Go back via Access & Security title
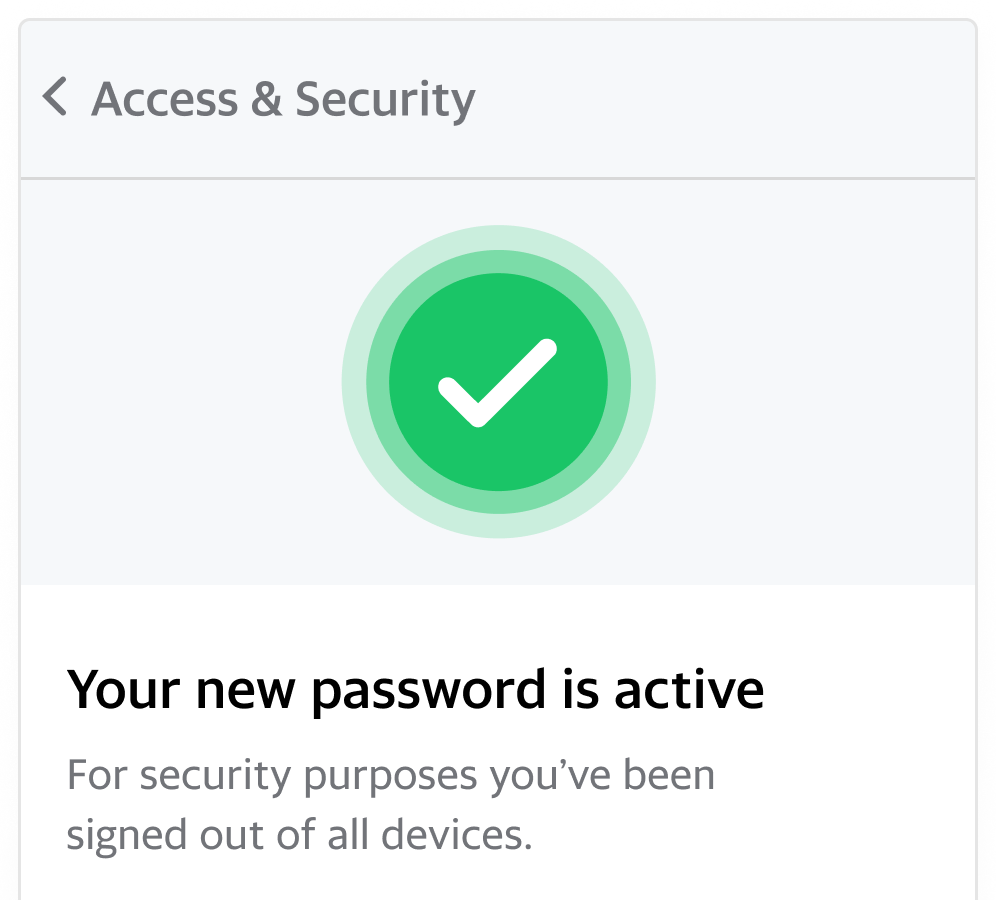Screen dimensions: 996x900 pyautogui.click(x=283, y=99)
